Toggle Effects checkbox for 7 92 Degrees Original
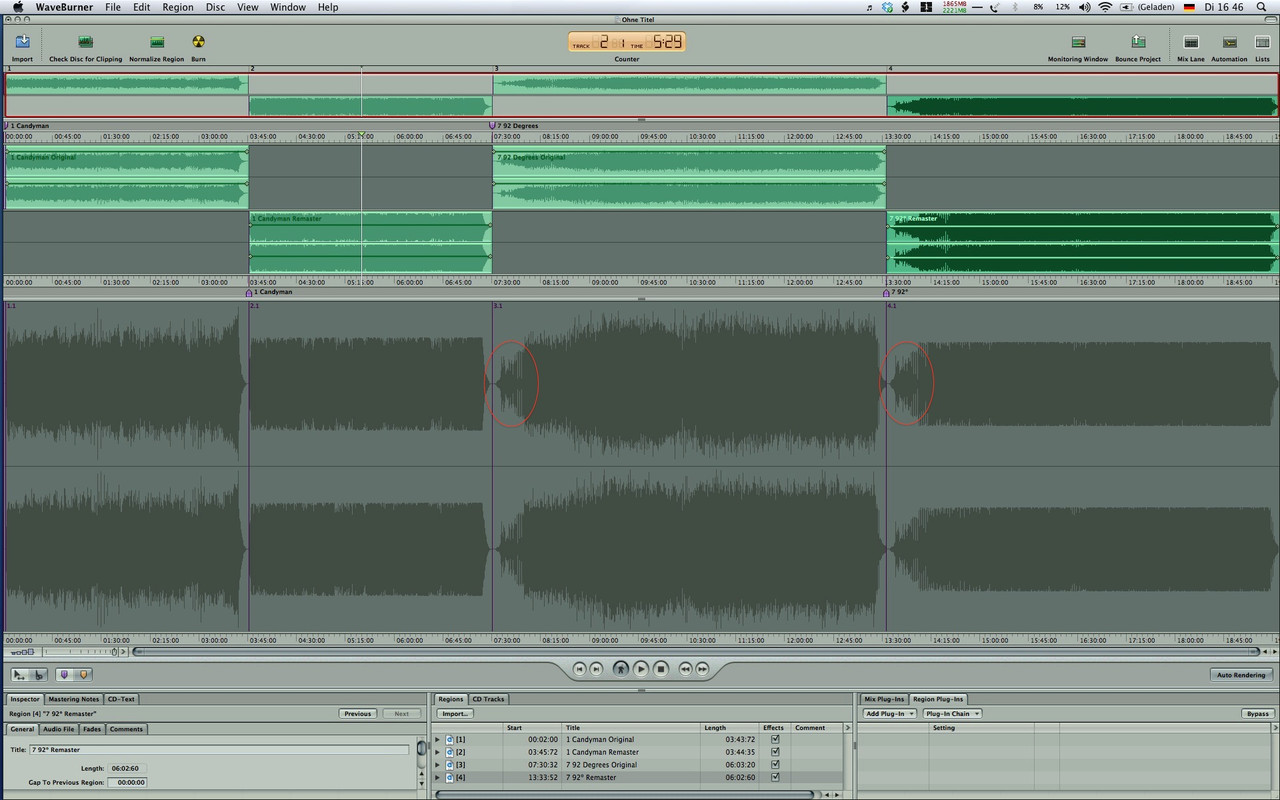This screenshot has width=1280, height=800. pos(775,765)
